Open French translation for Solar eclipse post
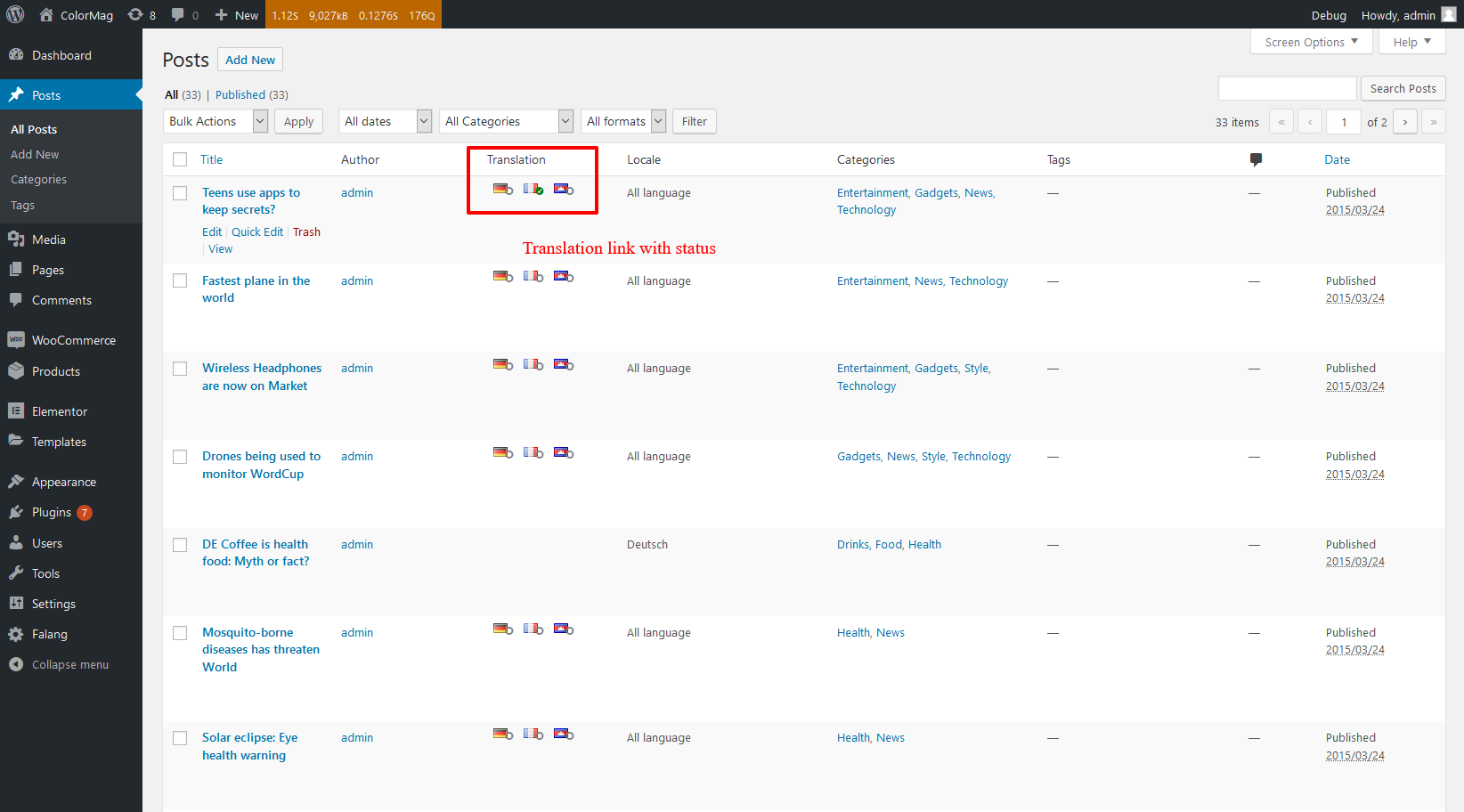Viewport: 1464px width, 812px height. [x=533, y=734]
